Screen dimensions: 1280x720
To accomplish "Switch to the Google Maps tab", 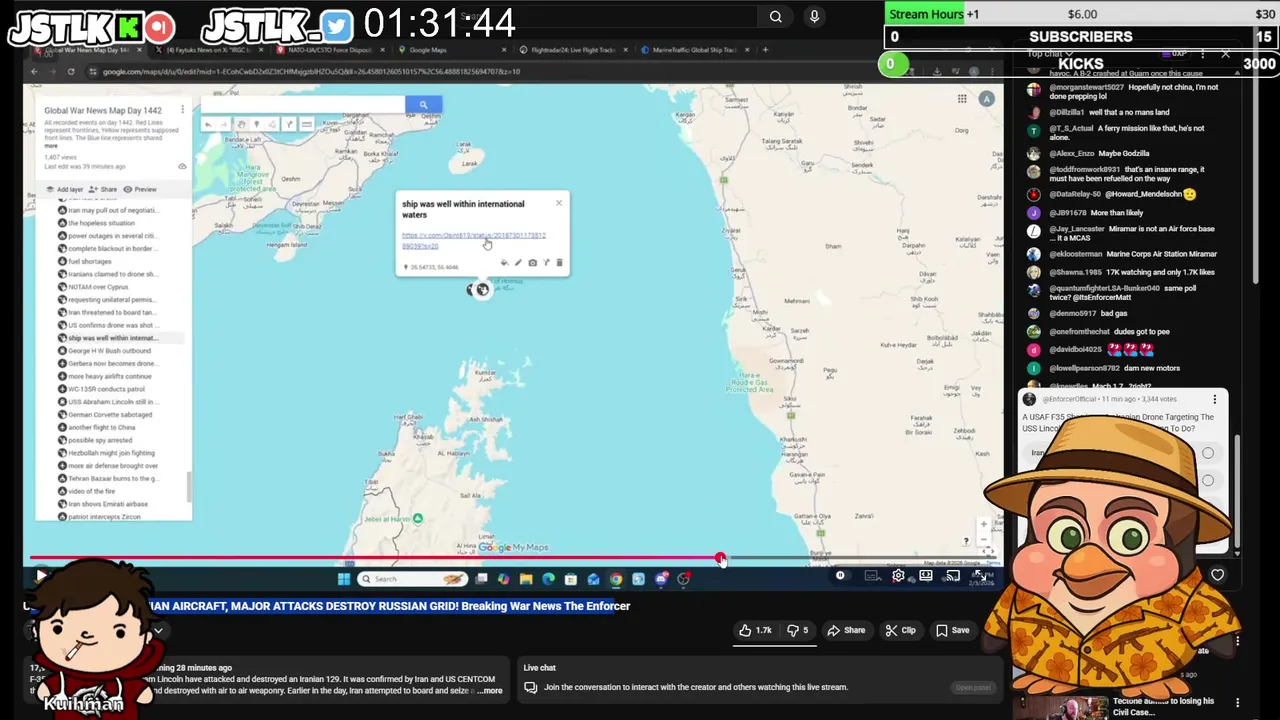I will coord(450,49).
